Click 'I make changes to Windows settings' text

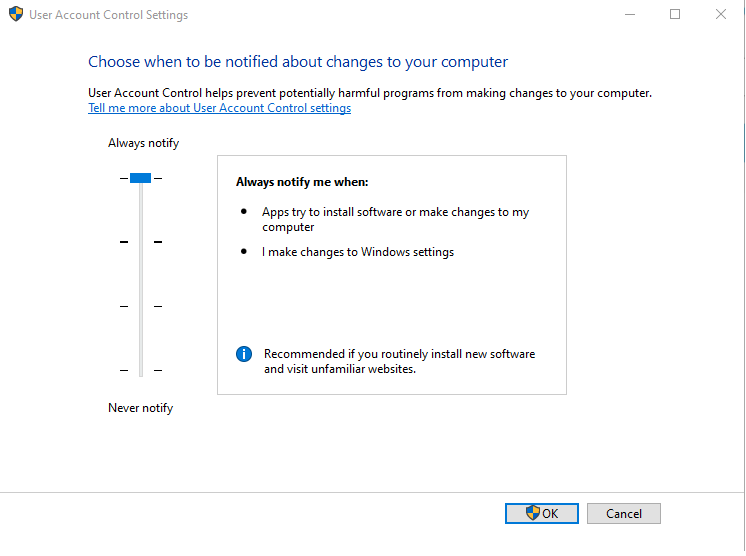pos(358,252)
